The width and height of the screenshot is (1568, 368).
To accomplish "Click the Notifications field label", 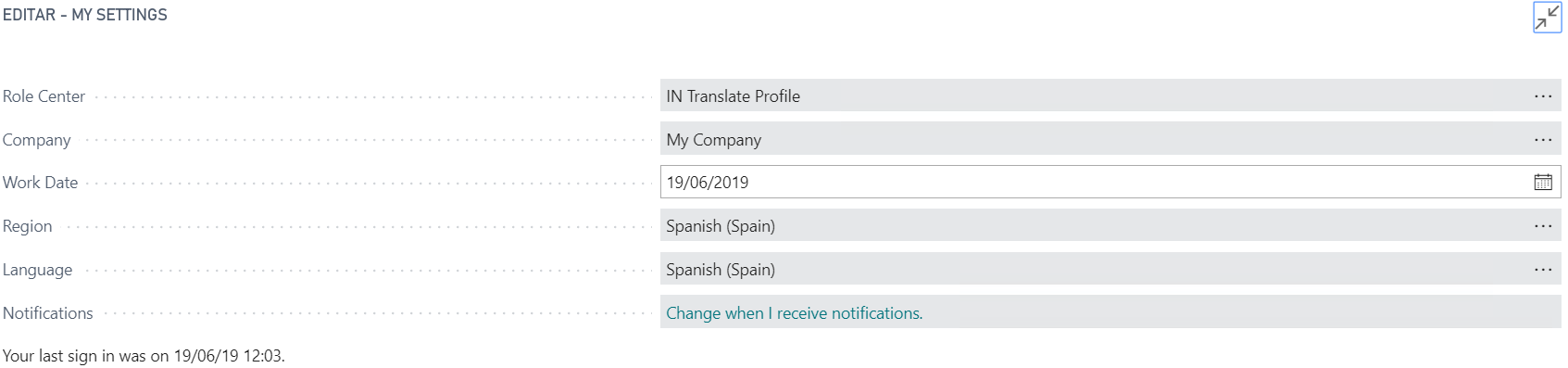I will coord(48,313).
